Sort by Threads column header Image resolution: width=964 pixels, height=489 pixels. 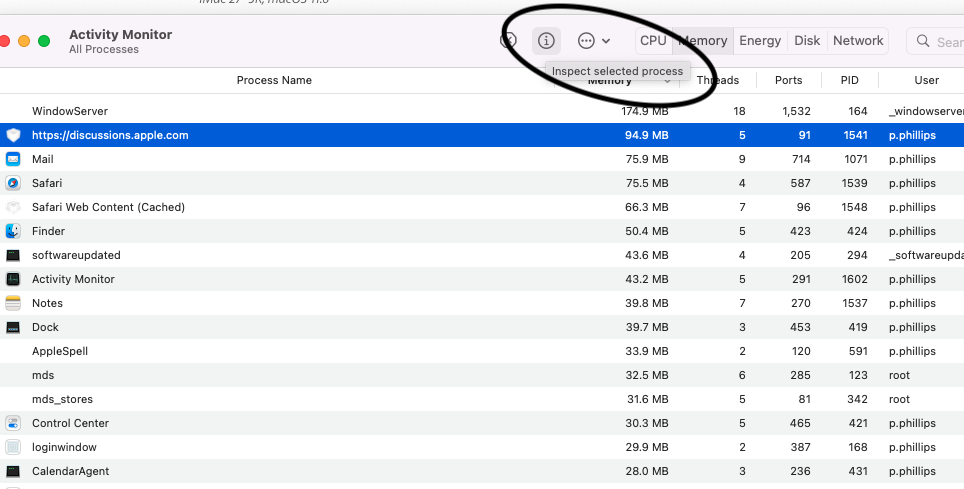coord(717,80)
